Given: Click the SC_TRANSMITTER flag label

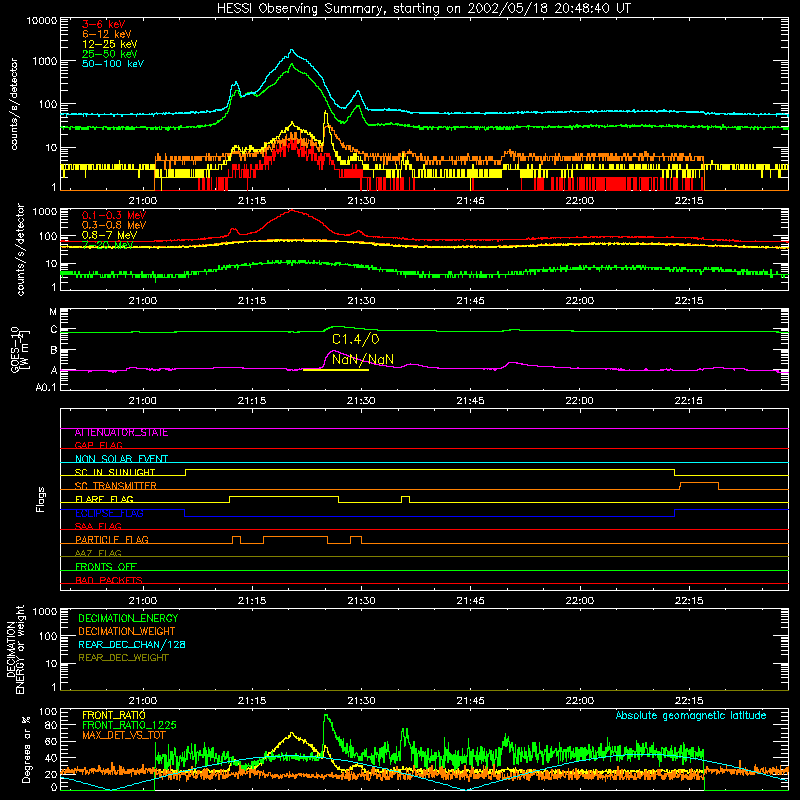Looking at the screenshot, I should coord(115,486).
